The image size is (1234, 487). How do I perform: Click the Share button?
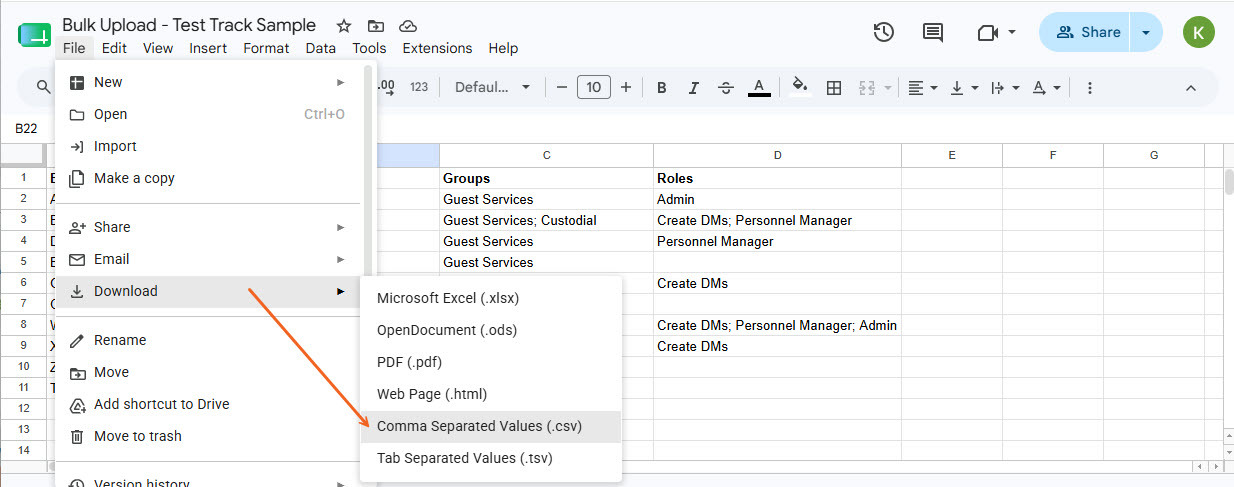point(1086,32)
